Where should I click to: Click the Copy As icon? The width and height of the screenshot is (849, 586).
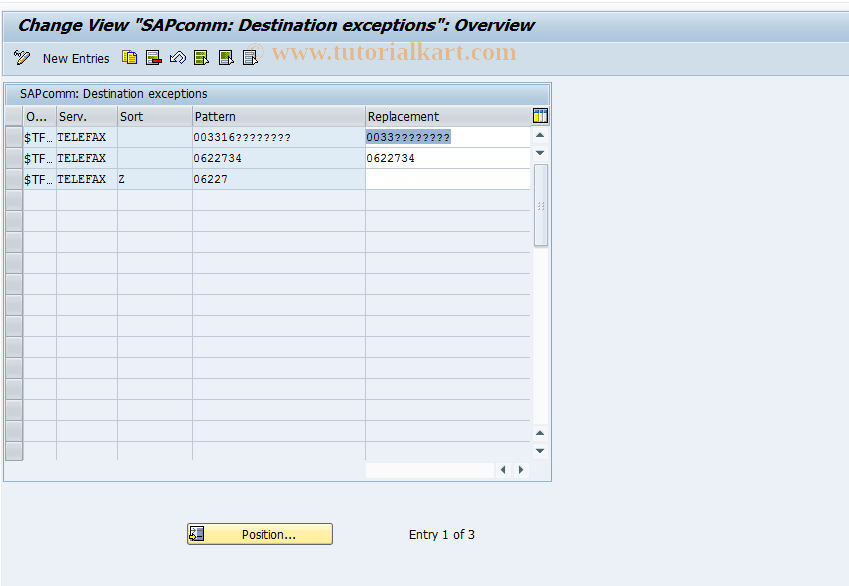(x=129, y=57)
